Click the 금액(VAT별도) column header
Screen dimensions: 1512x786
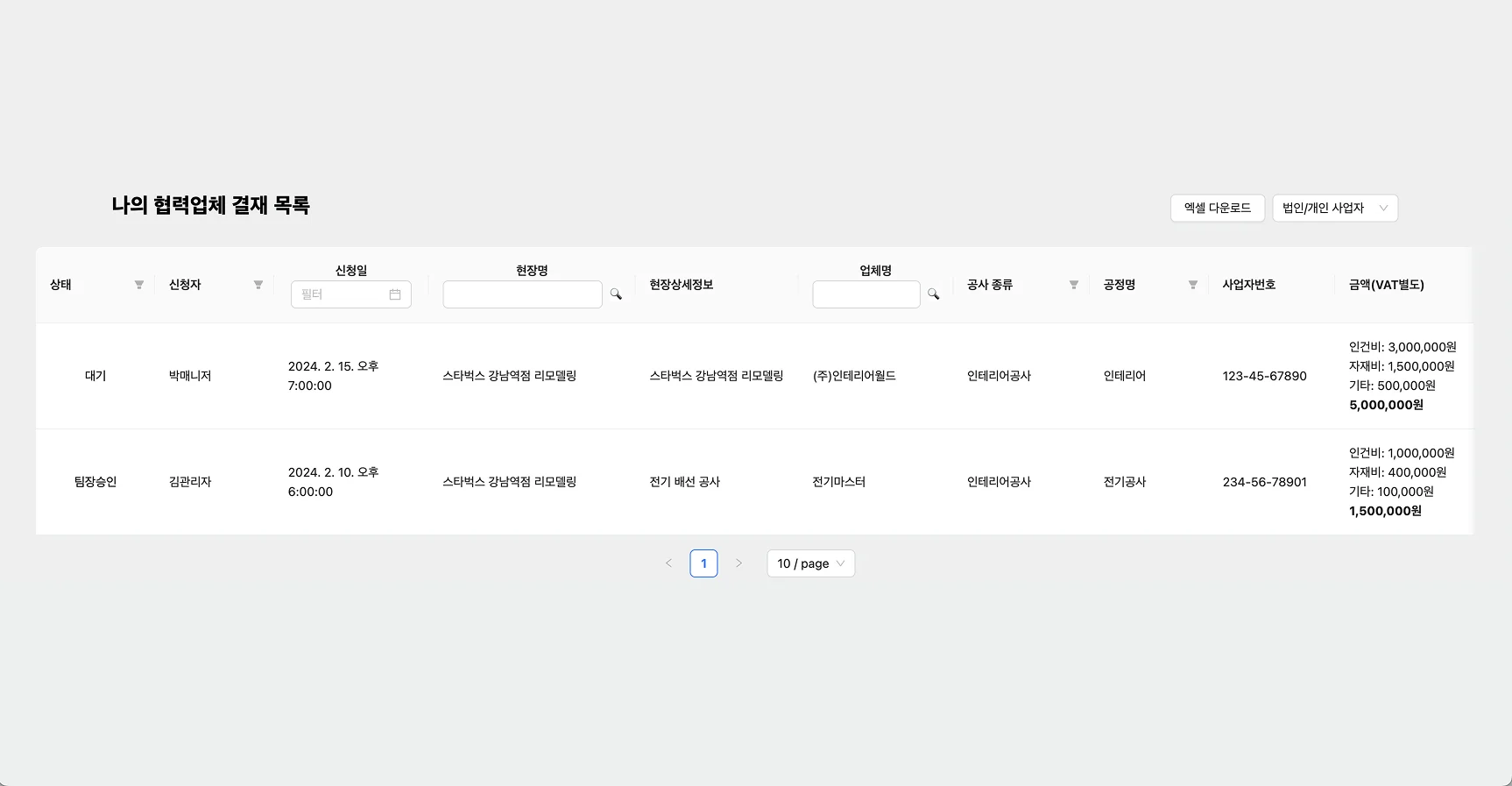pos(1387,285)
